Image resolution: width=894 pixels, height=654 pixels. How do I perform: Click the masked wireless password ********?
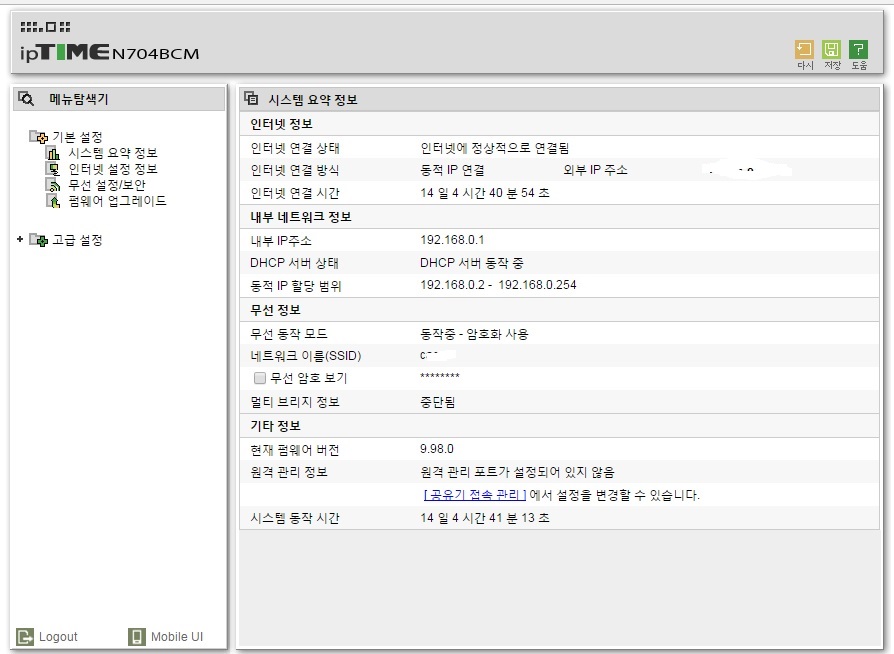(x=440, y=376)
